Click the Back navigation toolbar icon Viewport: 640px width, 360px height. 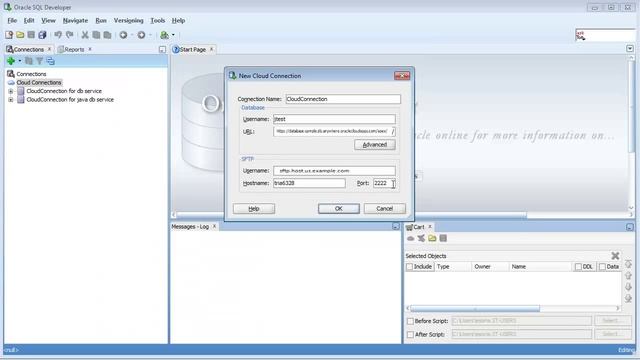[123, 35]
